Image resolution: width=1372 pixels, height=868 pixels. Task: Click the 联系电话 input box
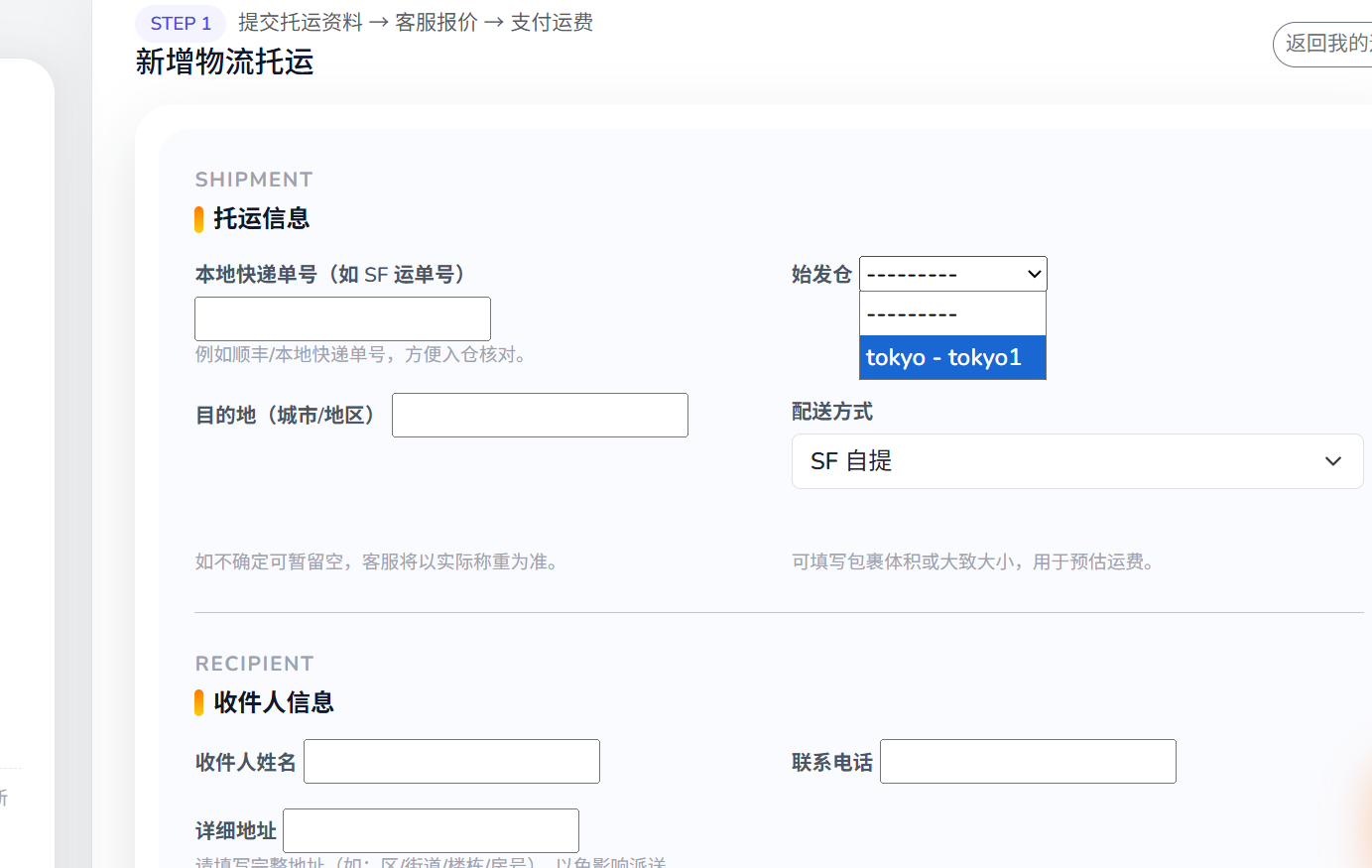point(1027,761)
